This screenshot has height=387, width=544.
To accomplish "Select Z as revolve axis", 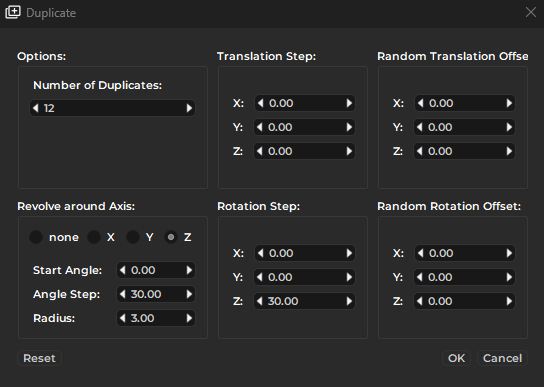I will (171, 237).
